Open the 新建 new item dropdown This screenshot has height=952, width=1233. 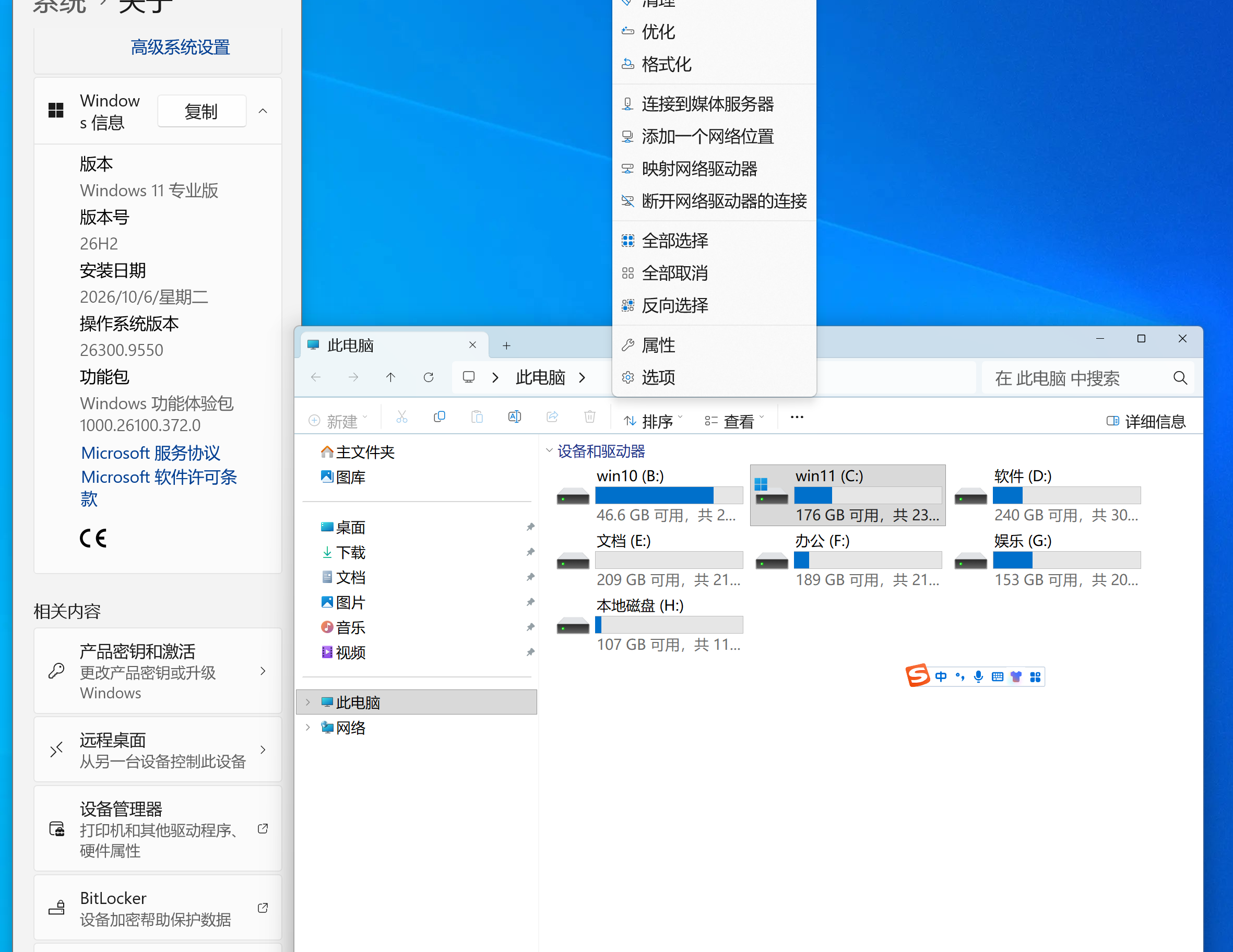(338, 421)
